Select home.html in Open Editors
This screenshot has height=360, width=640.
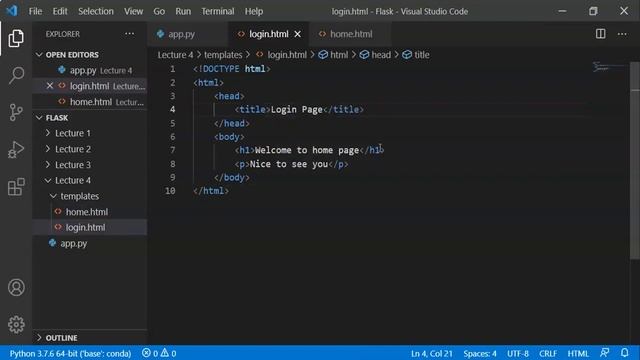click(x=90, y=102)
